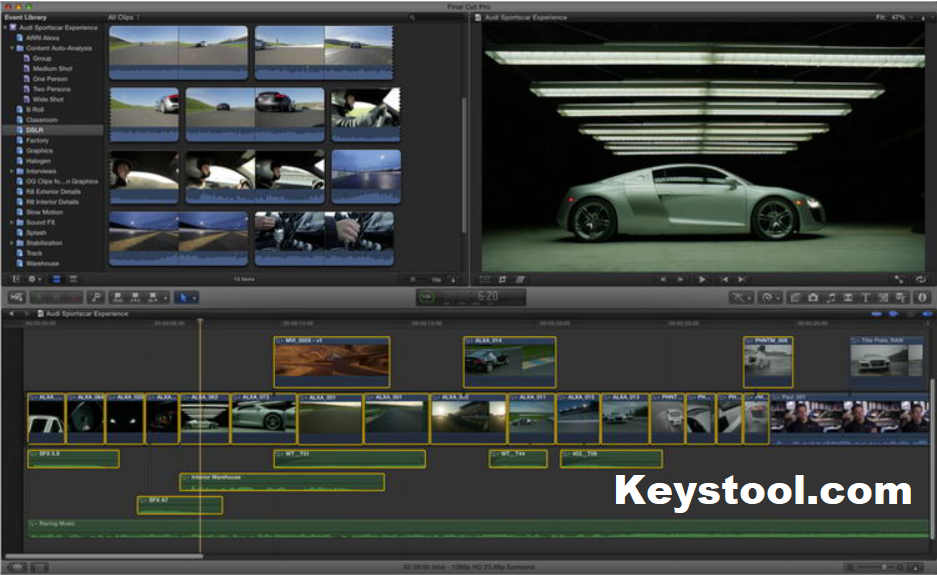This screenshot has width=937, height=575.
Task: Collapse the Content Auto-Analysis folder
Action: click(x=12, y=48)
